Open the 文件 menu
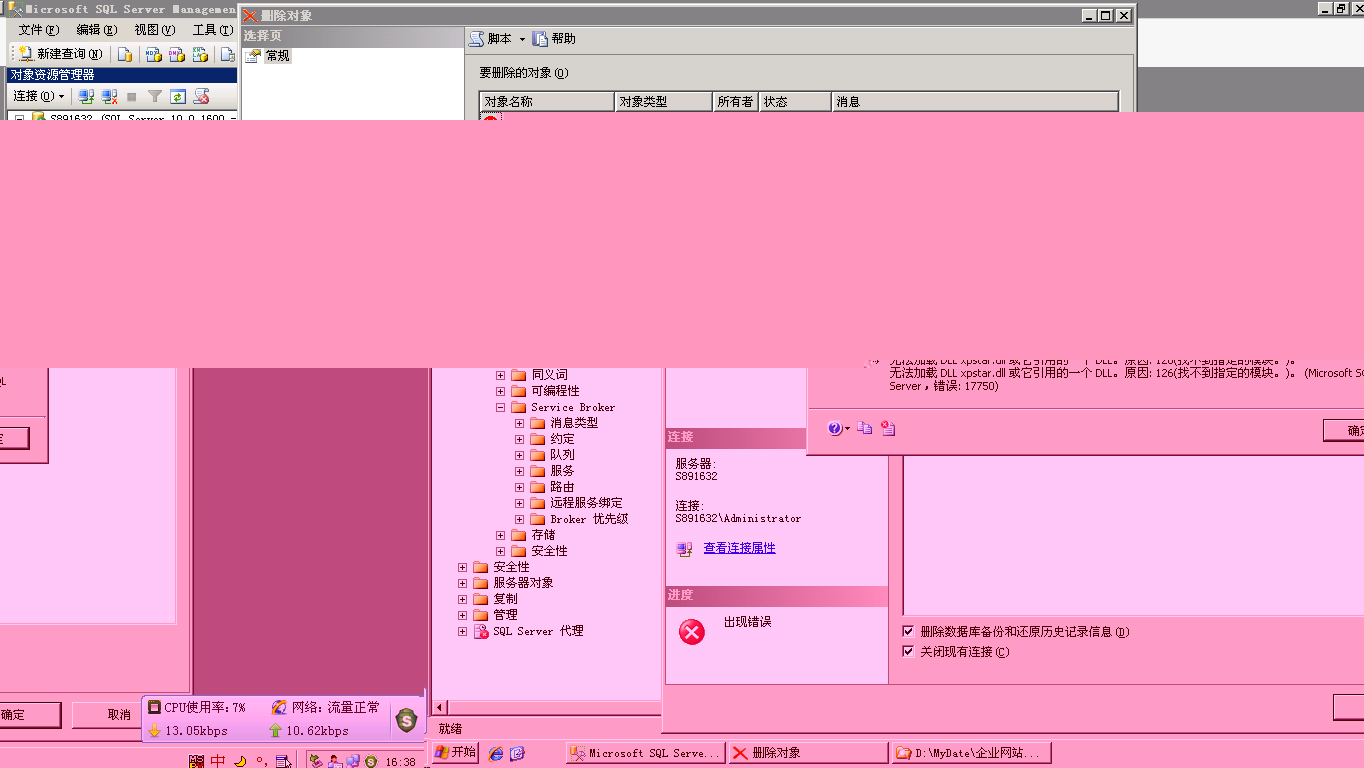The image size is (1364, 768). tap(38, 30)
